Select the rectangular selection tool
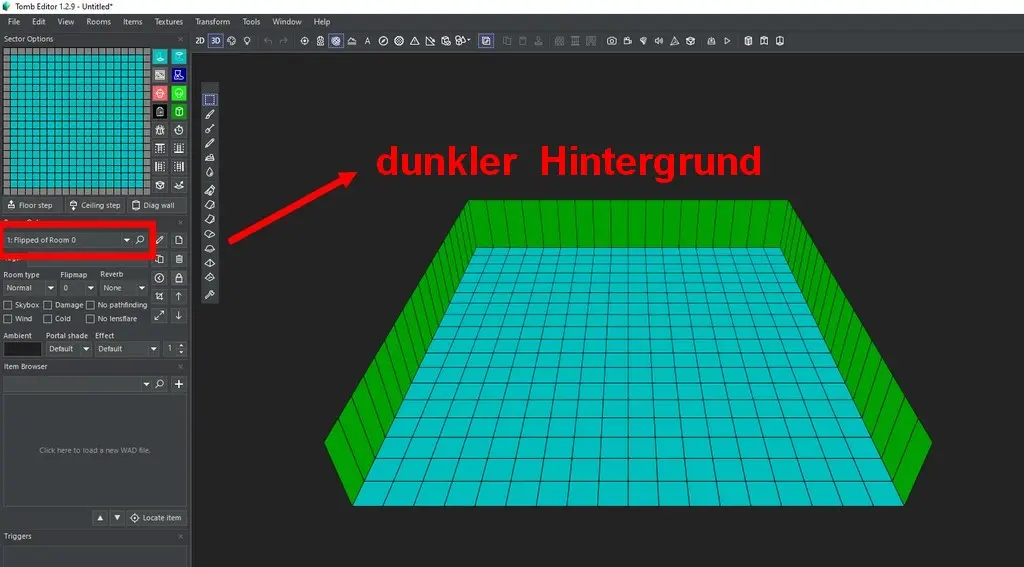 (x=210, y=100)
